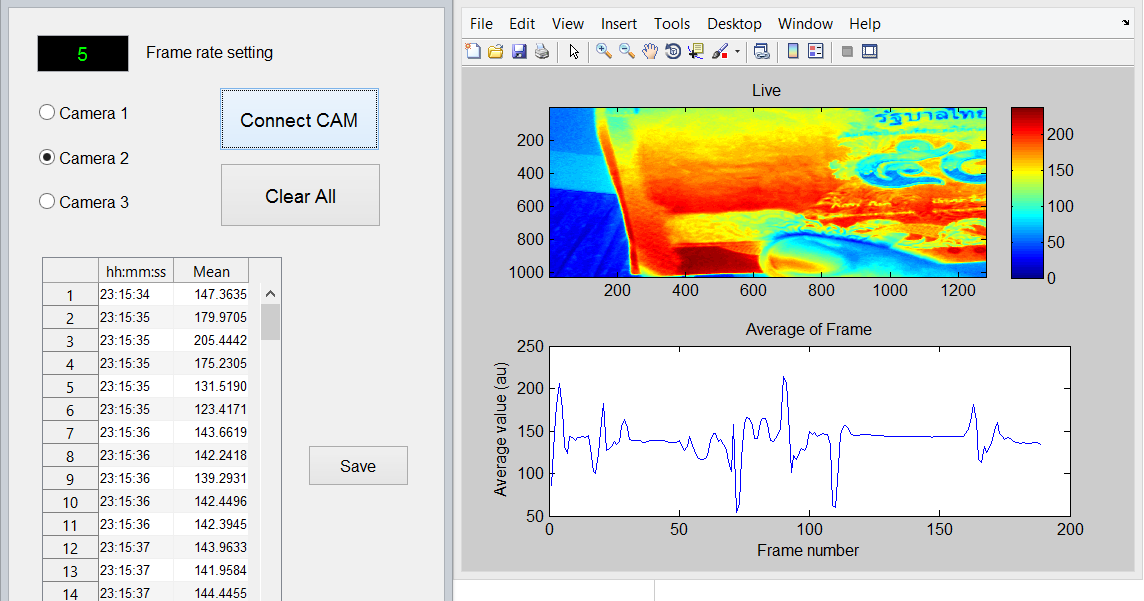This screenshot has height=601, width=1144.
Task: Activate the Brush data tool
Action: pyautogui.click(x=721, y=50)
